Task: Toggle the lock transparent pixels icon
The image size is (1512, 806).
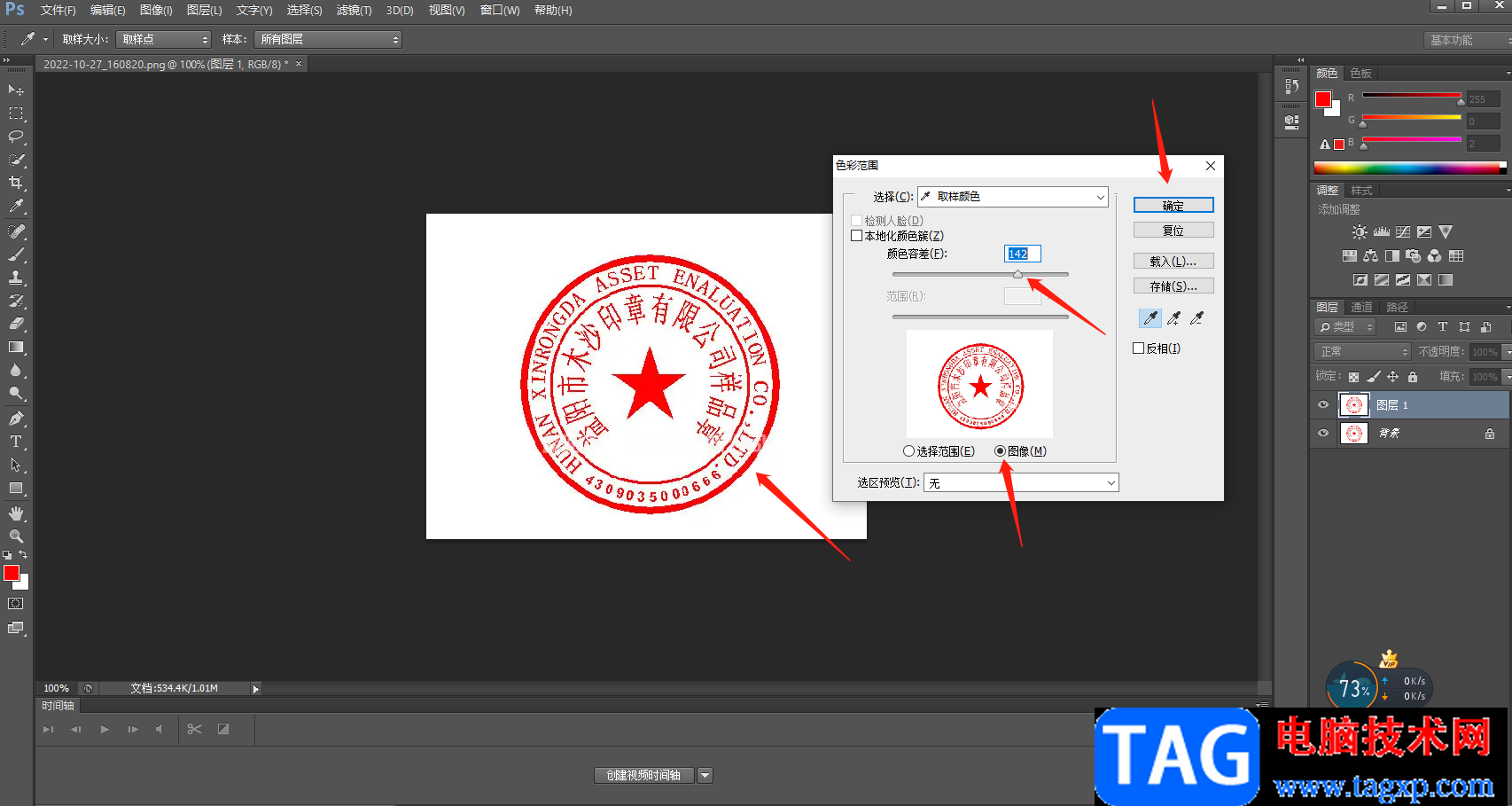Action: (x=1354, y=377)
